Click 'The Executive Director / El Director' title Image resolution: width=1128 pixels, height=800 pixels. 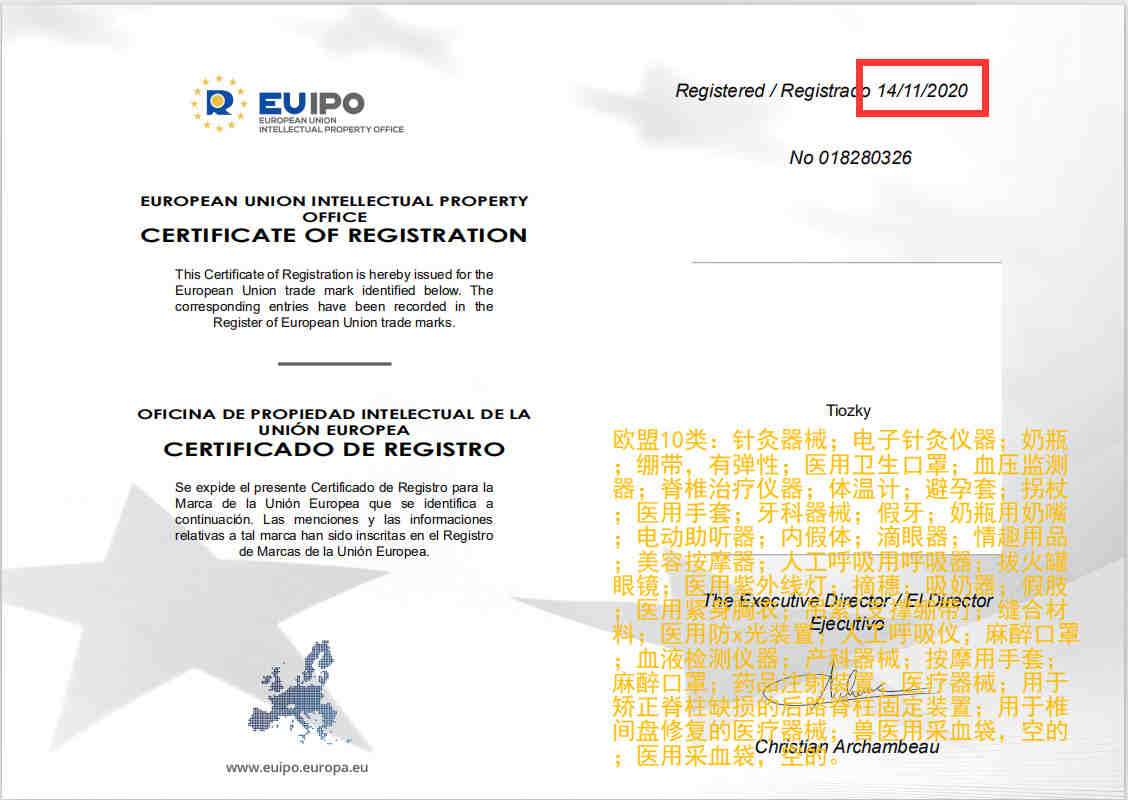coord(847,612)
